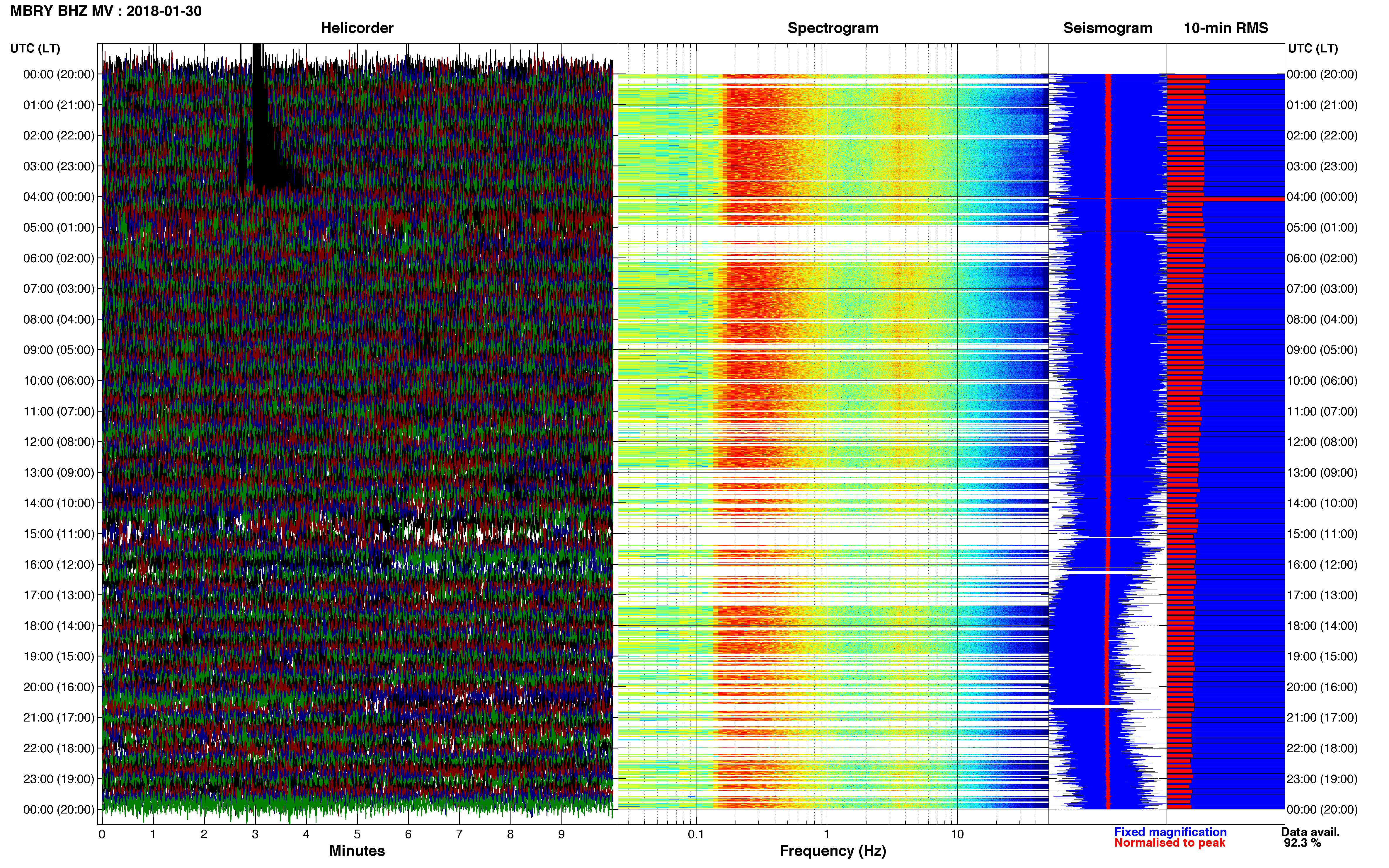Click left time label '15:00 (11:00)'
This screenshot has width=1389, height=868.
(x=59, y=534)
